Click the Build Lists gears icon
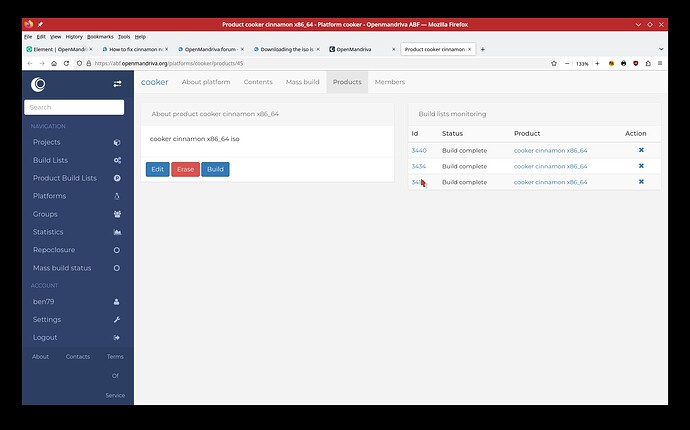The height and width of the screenshot is (430, 690). point(117,160)
